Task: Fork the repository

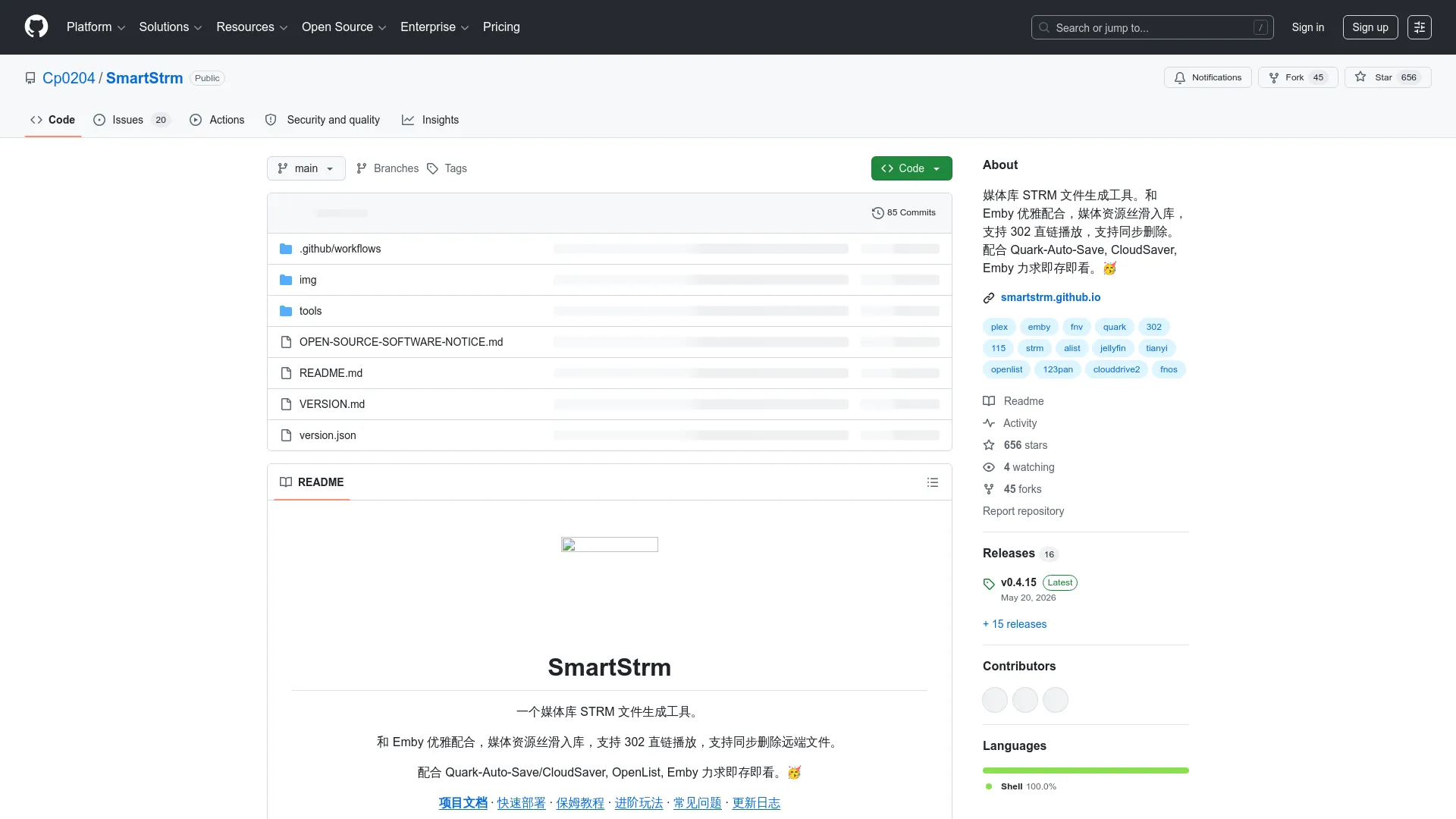Action: 1298,77
